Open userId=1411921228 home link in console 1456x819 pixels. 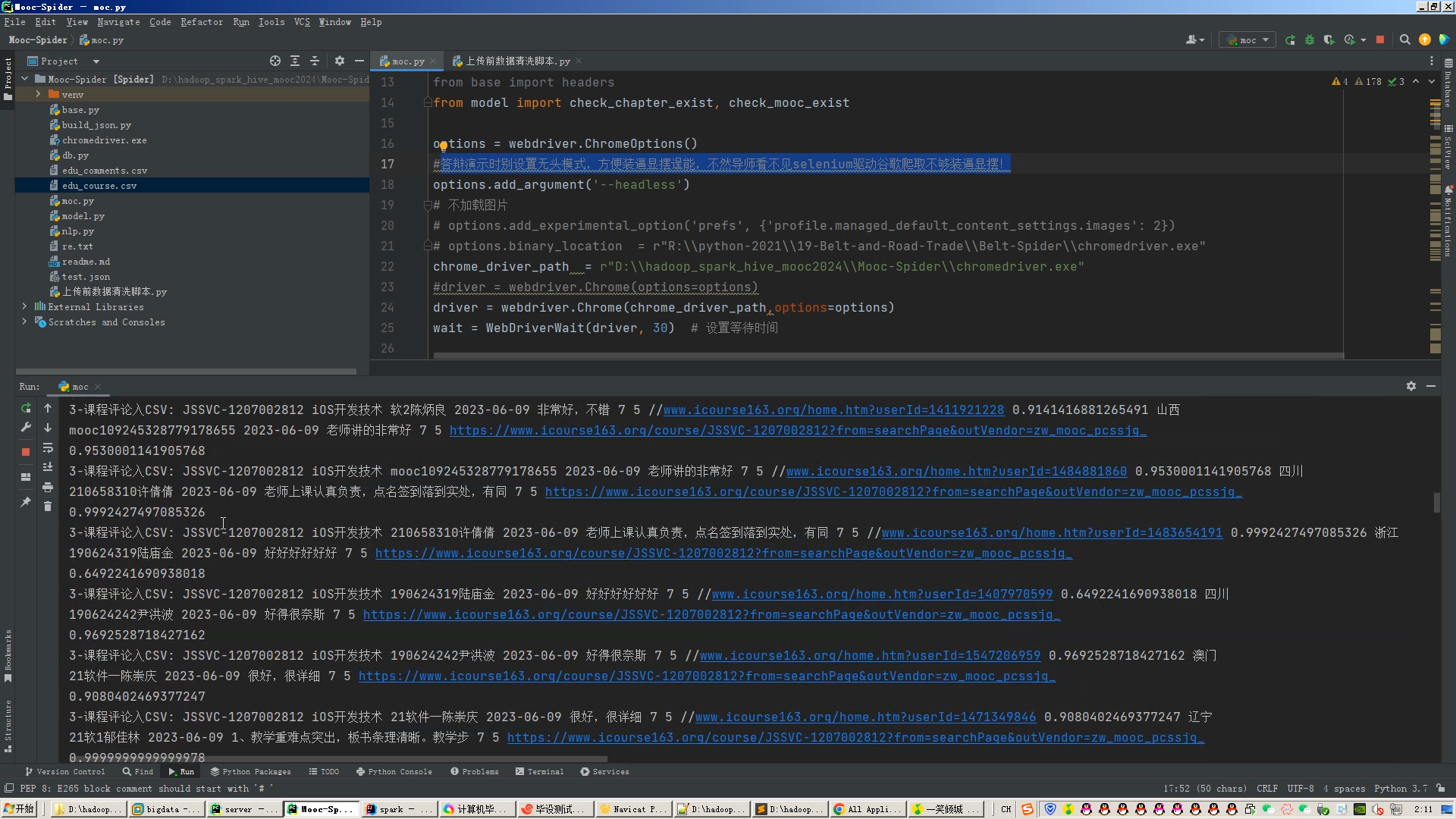click(x=833, y=409)
